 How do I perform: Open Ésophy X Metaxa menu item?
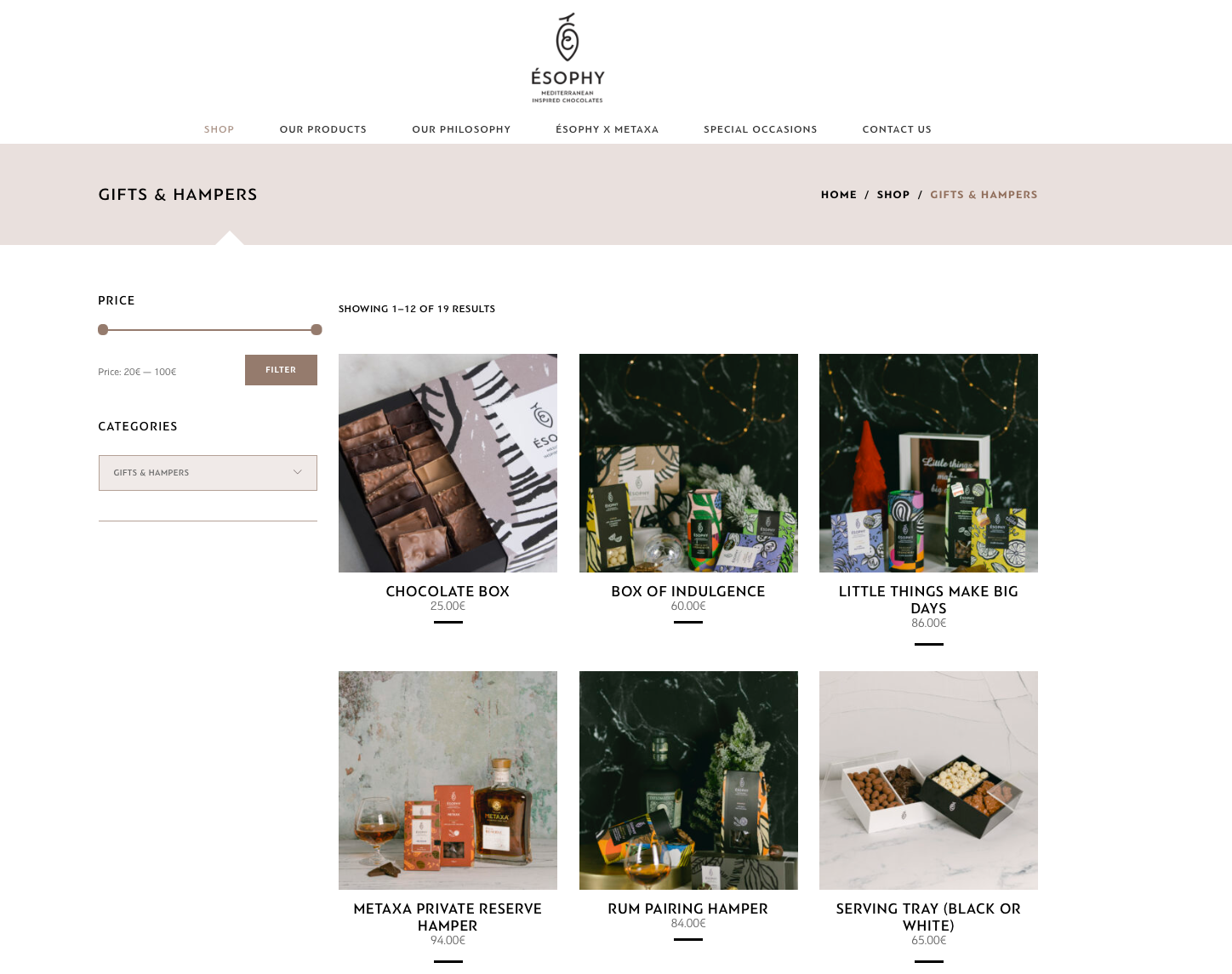(x=607, y=129)
